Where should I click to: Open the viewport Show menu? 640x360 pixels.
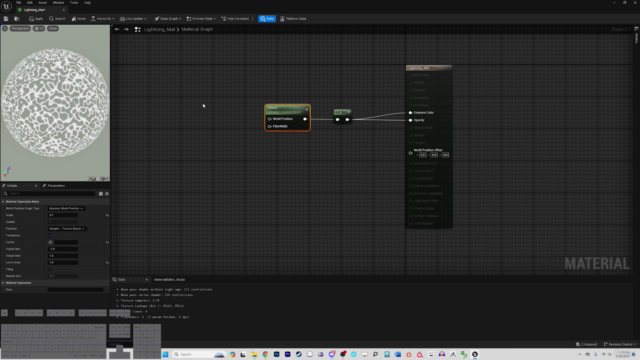coord(53,29)
